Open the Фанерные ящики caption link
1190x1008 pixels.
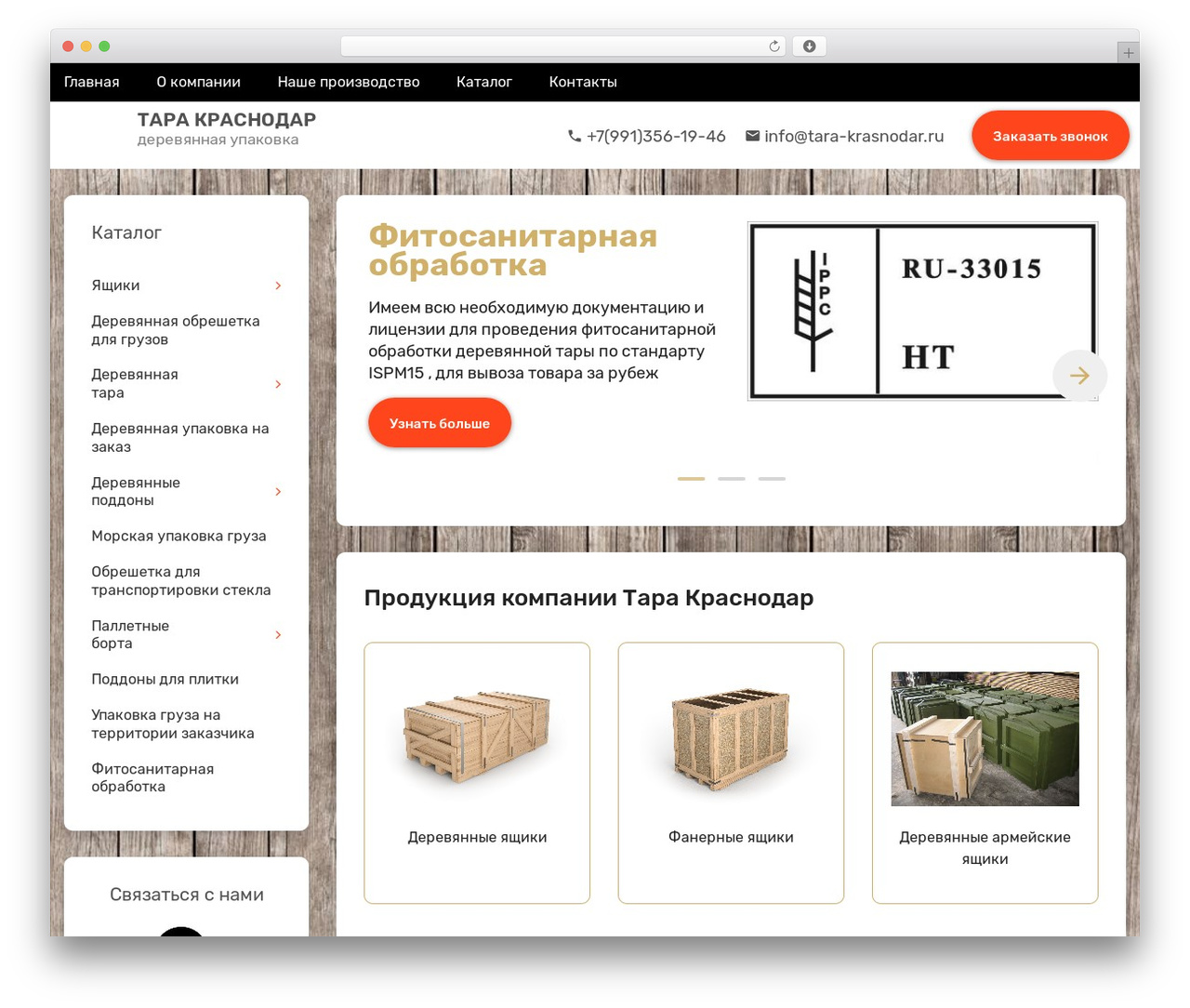(731, 837)
